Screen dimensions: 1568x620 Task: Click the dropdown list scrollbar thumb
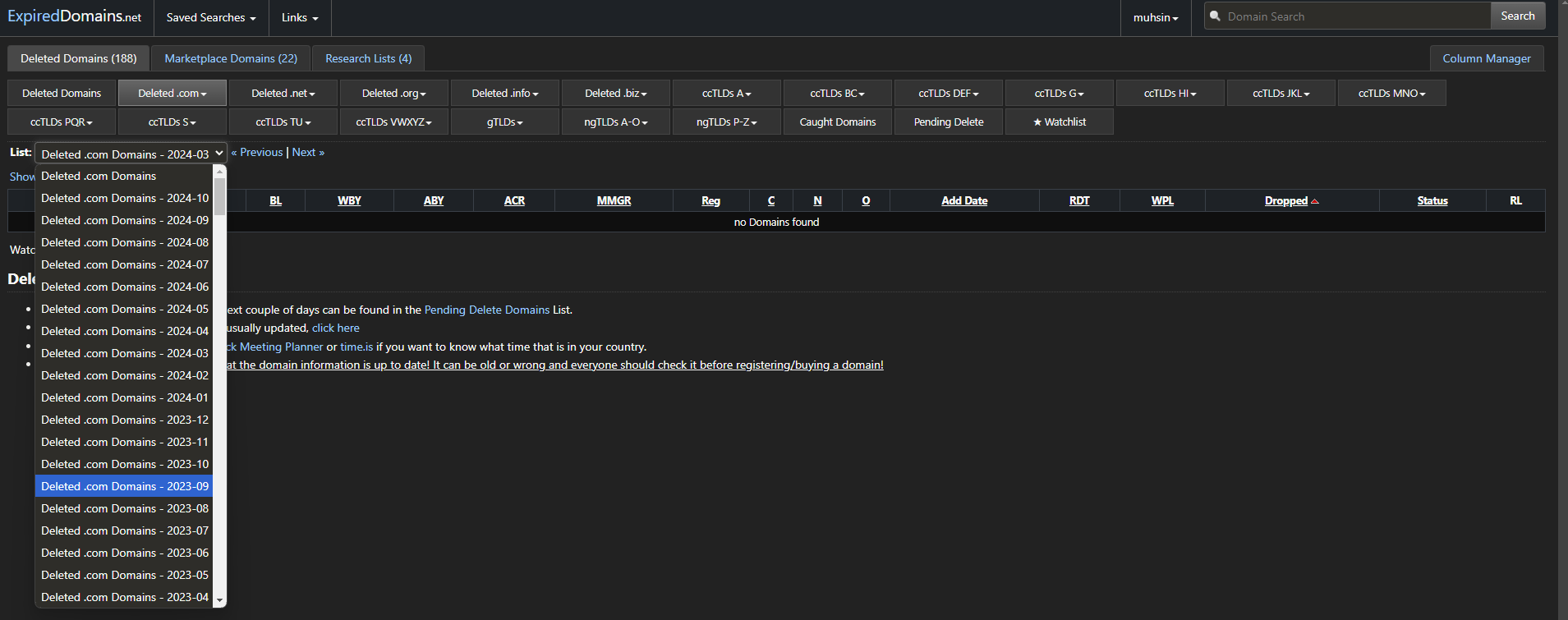click(219, 196)
